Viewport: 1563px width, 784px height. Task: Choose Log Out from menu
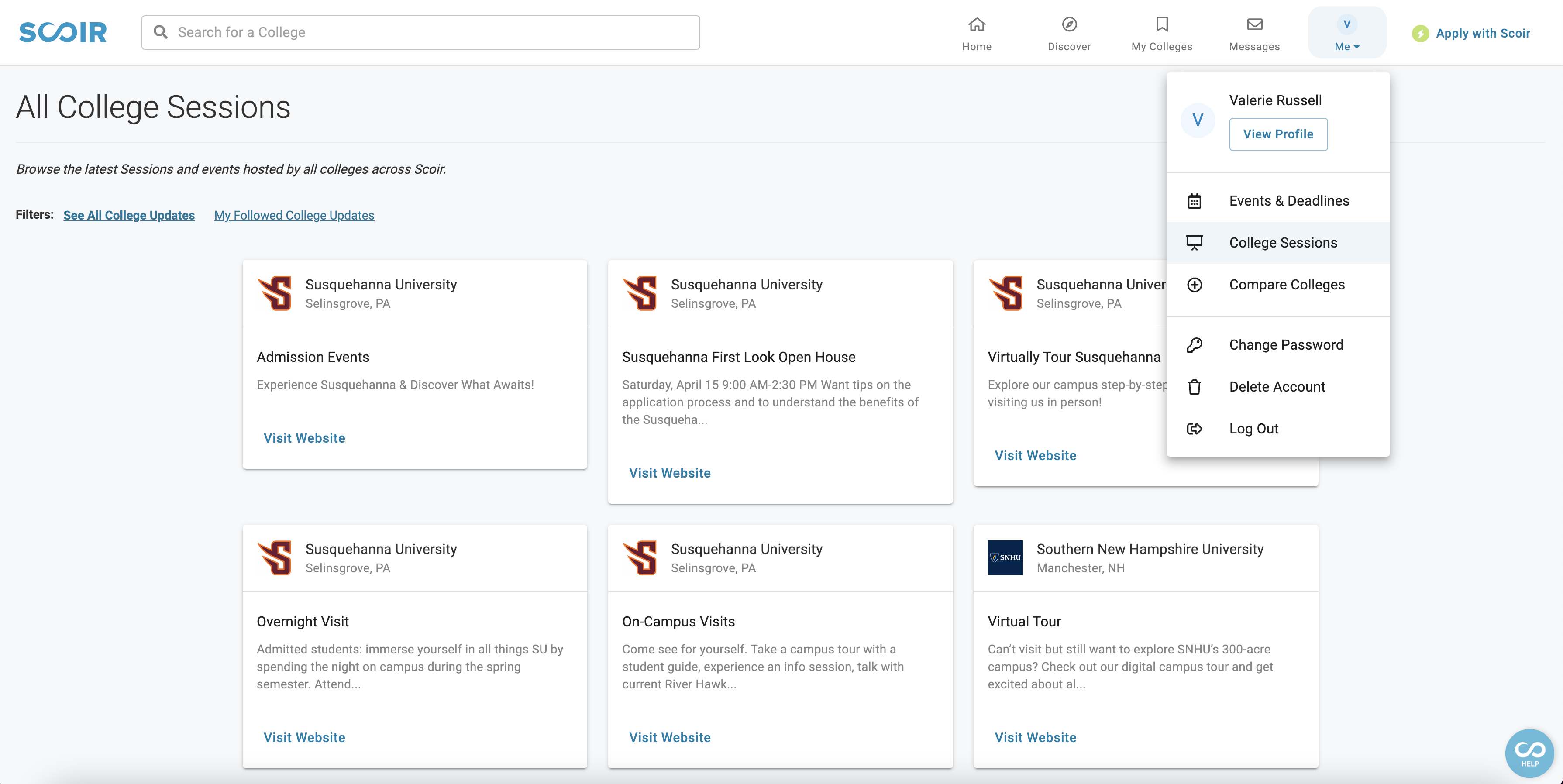1278,428
